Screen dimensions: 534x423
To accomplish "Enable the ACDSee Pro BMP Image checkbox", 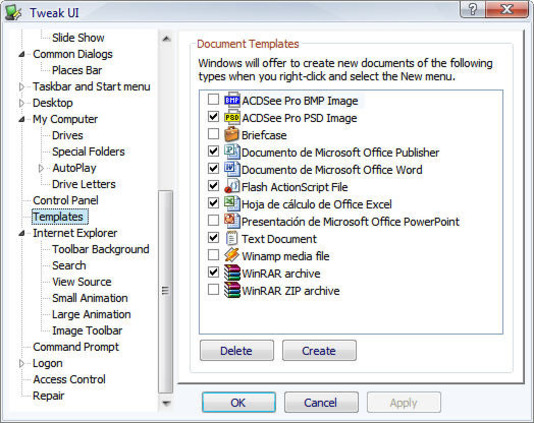I will tap(214, 99).
